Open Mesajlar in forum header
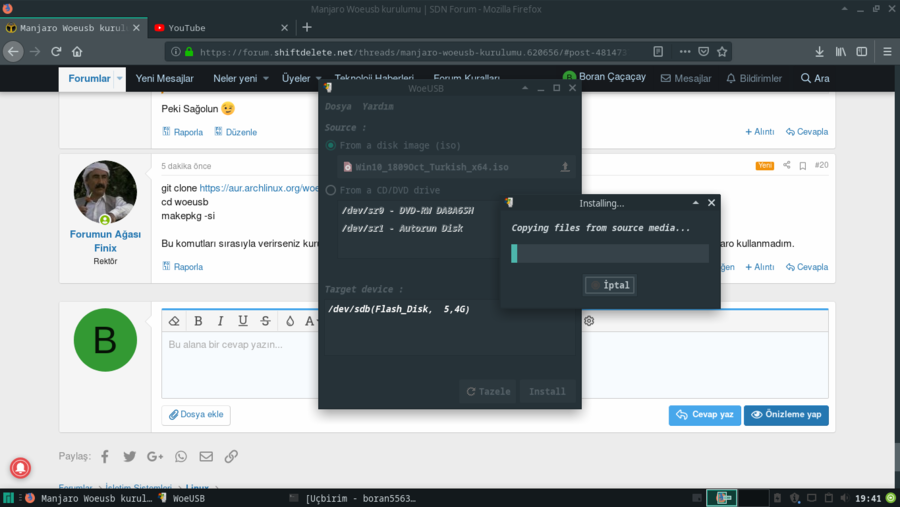This screenshot has height=507, width=900. pyautogui.click(x=686, y=79)
